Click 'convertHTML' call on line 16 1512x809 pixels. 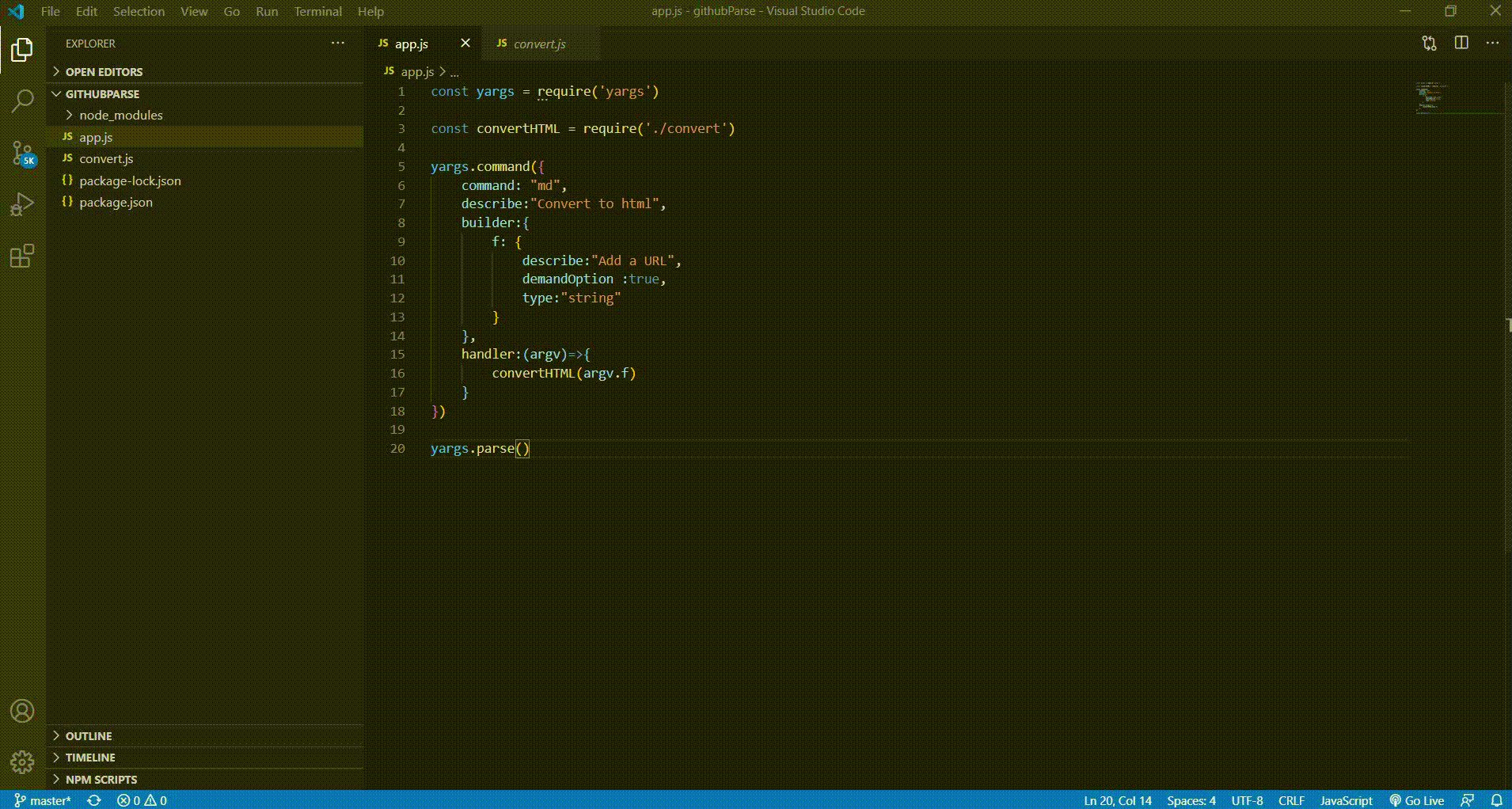(533, 373)
